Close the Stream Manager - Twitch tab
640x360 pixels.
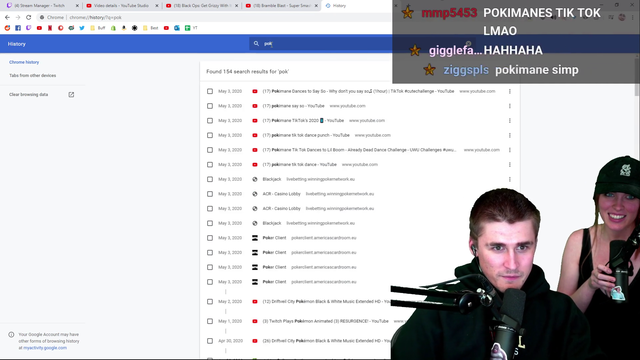click(77, 6)
